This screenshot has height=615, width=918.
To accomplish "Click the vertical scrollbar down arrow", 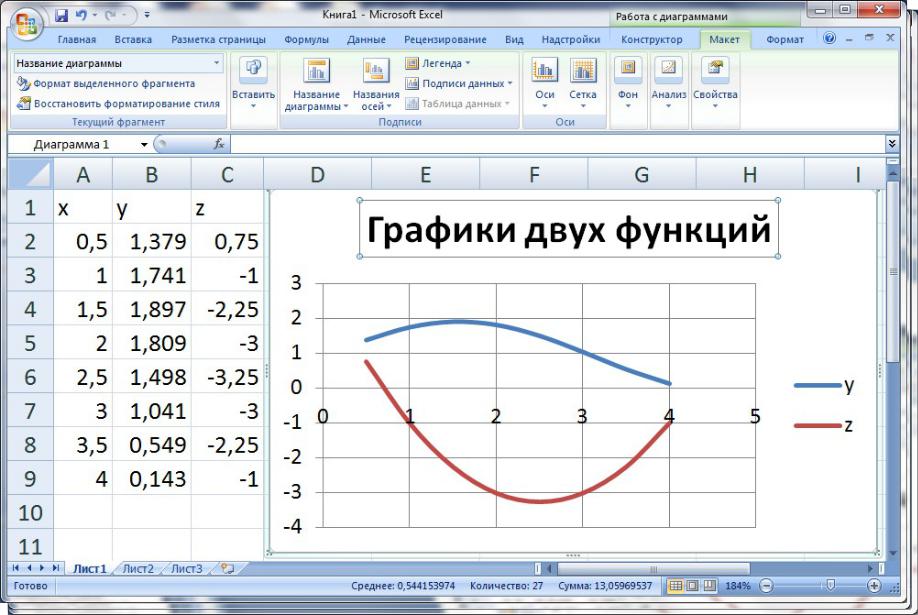I will pyautogui.click(x=892, y=553).
